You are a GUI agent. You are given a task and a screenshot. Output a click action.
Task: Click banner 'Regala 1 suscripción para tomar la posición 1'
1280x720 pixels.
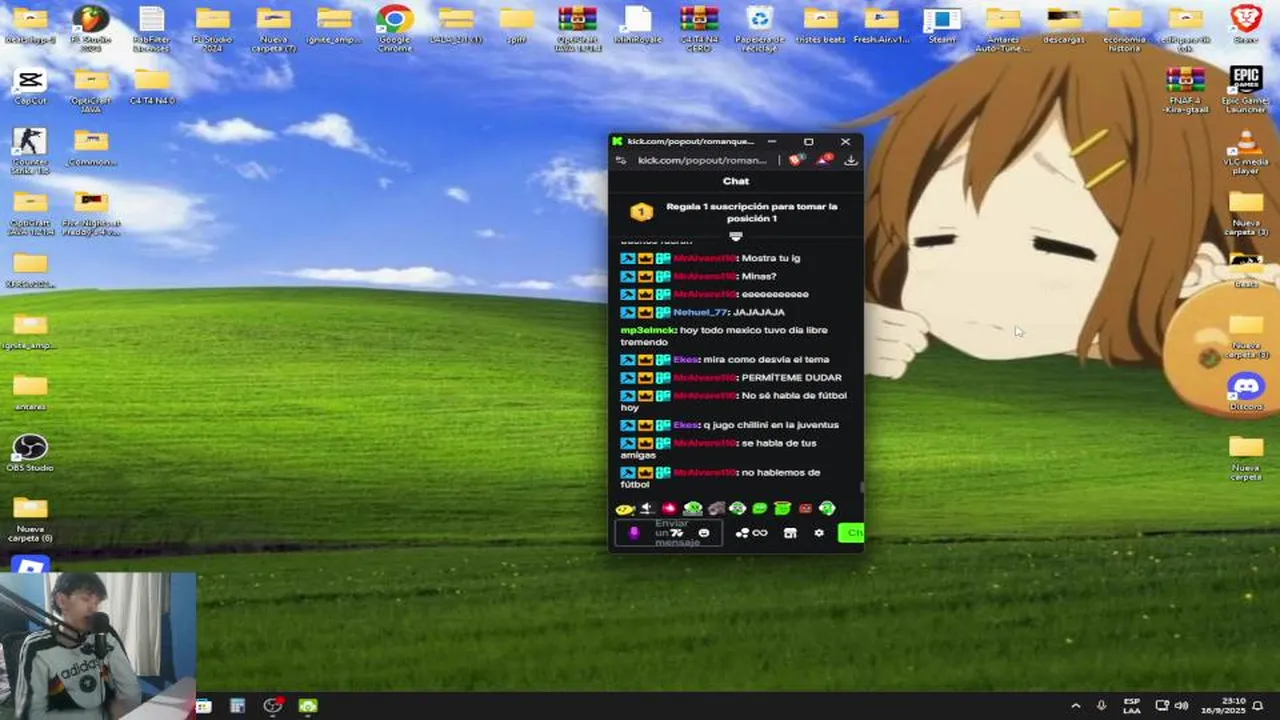[x=752, y=212]
